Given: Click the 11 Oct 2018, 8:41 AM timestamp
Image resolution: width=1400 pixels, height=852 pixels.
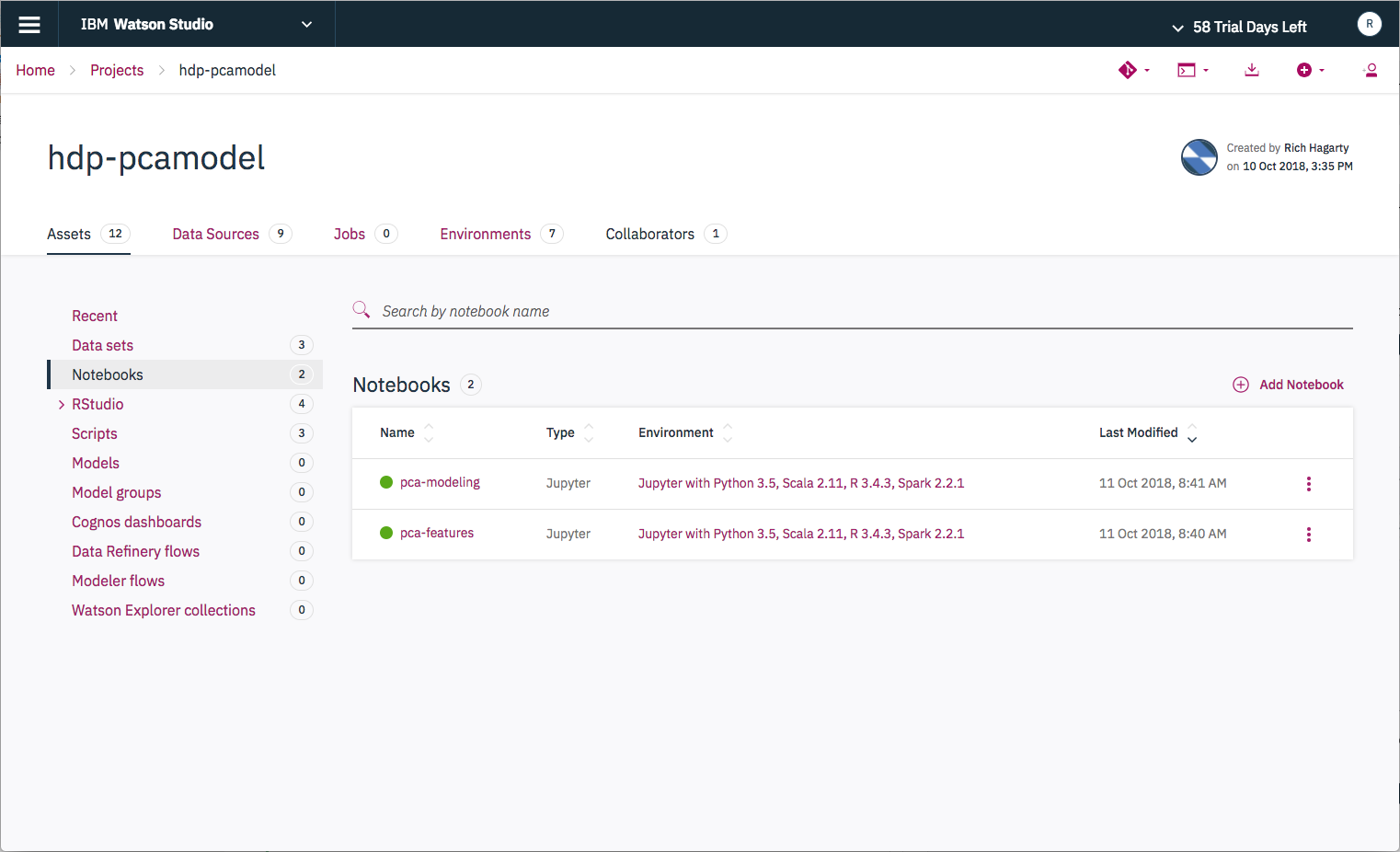Looking at the screenshot, I should pyautogui.click(x=1163, y=483).
